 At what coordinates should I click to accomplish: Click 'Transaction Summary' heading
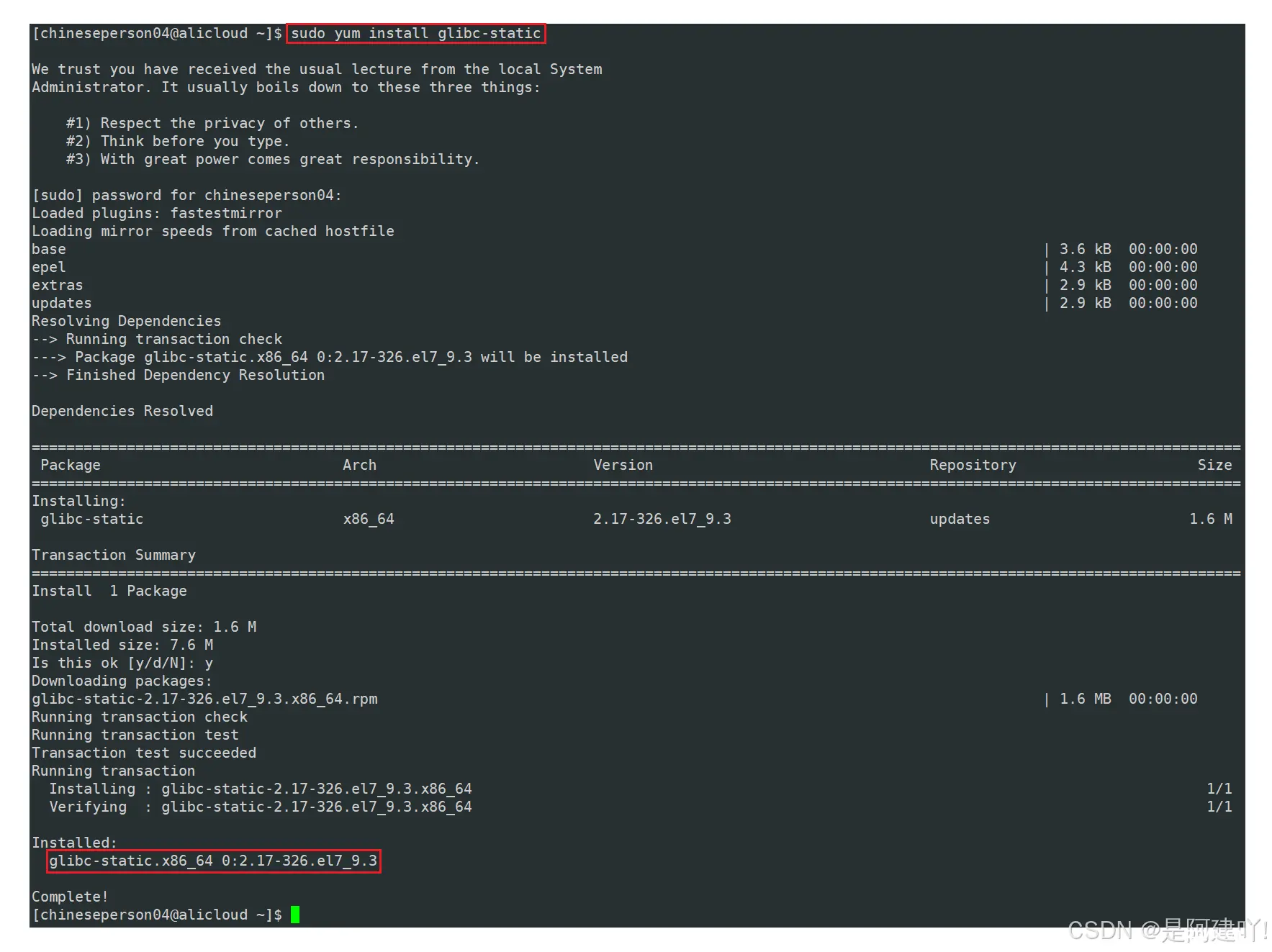pyautogui.click(x=114, y=555)
